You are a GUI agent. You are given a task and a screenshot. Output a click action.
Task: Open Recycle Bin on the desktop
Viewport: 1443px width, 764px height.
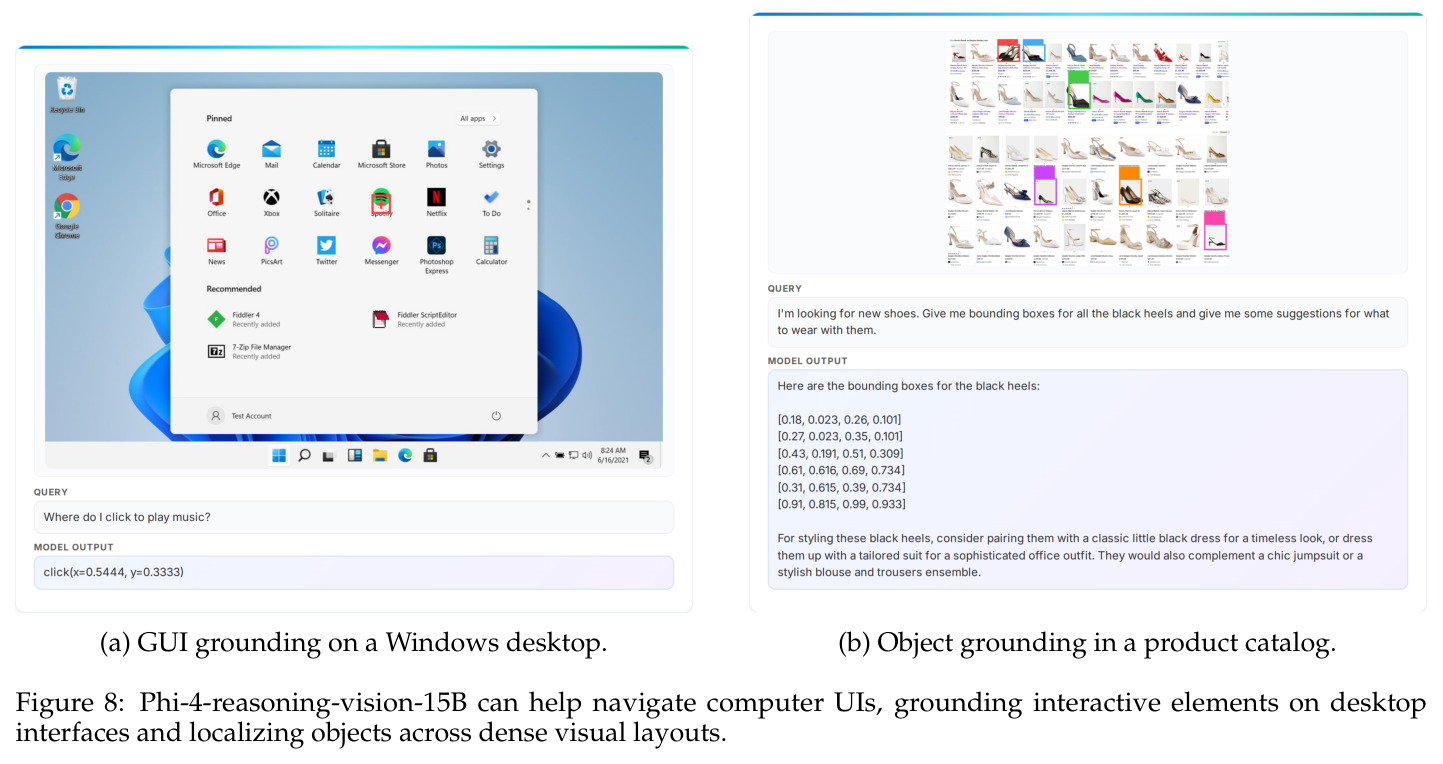point(67,96)
